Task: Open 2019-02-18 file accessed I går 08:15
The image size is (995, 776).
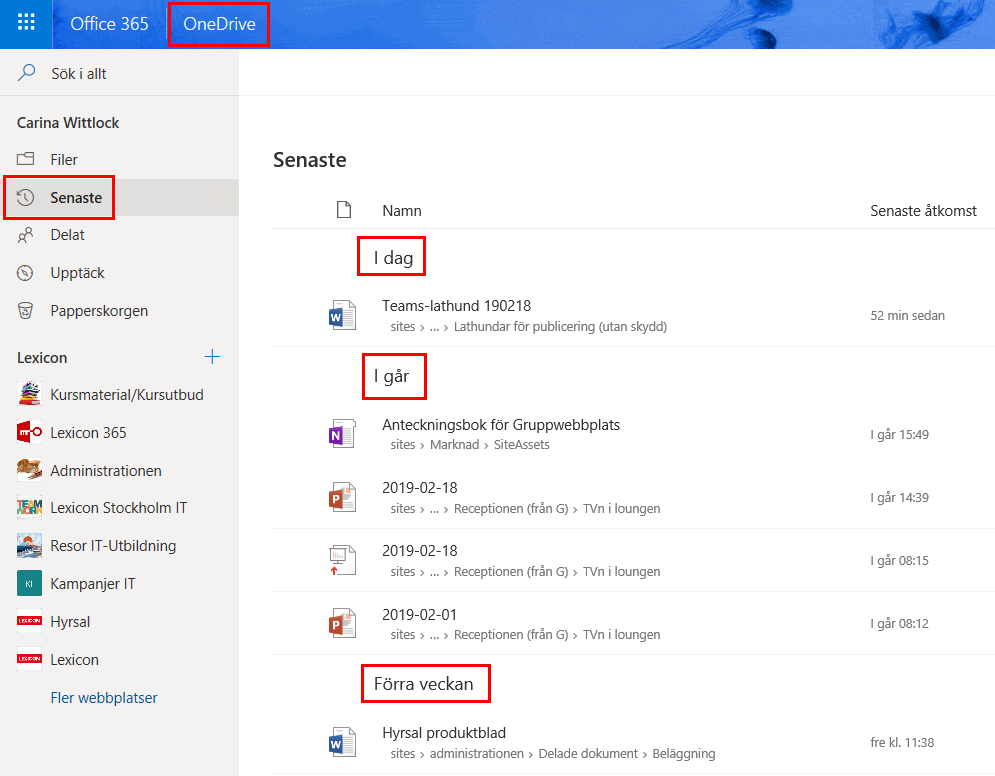Action: tap(419, 551)
